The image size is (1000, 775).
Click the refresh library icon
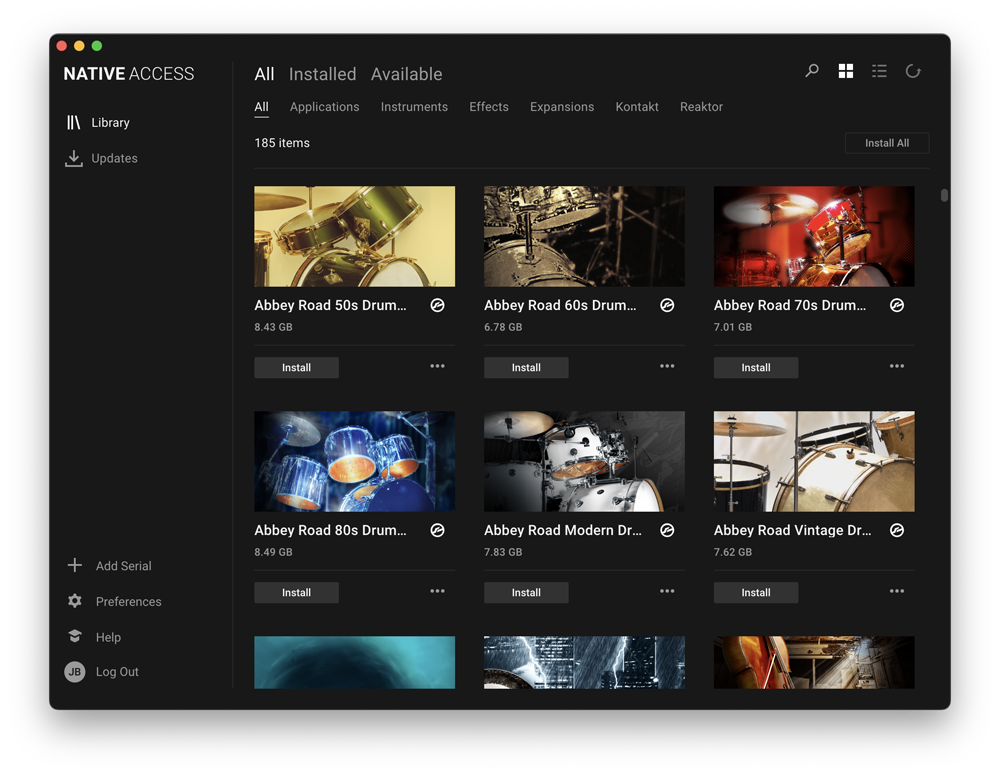[x=913, y=71]
